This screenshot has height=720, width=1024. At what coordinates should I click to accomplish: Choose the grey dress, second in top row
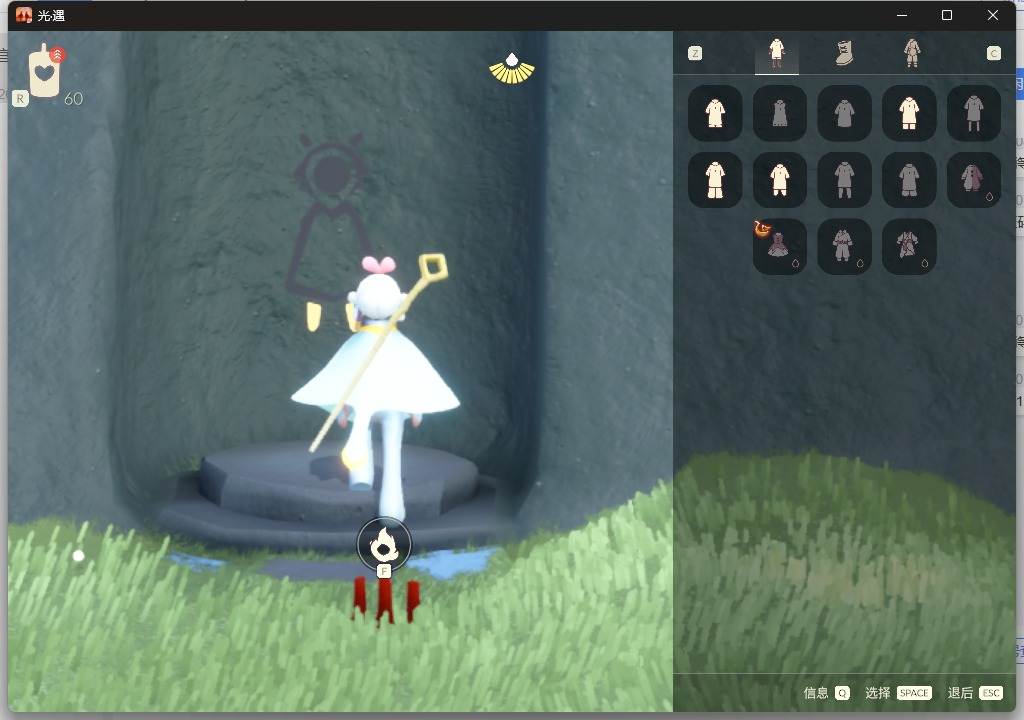point(780,113)
